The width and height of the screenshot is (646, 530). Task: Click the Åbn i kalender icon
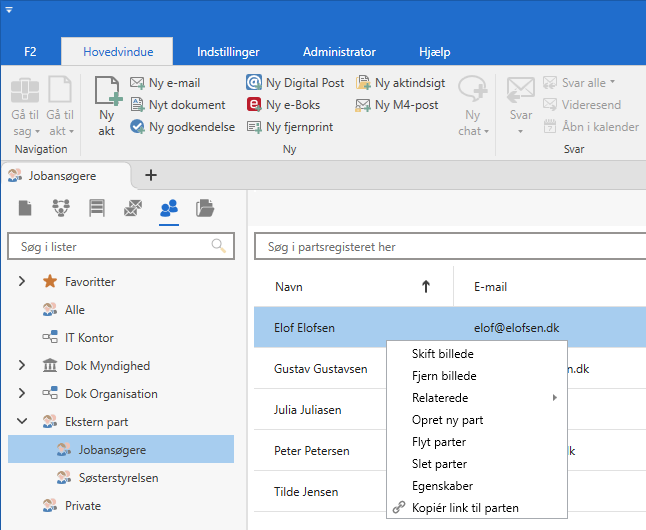coord(550,127)
